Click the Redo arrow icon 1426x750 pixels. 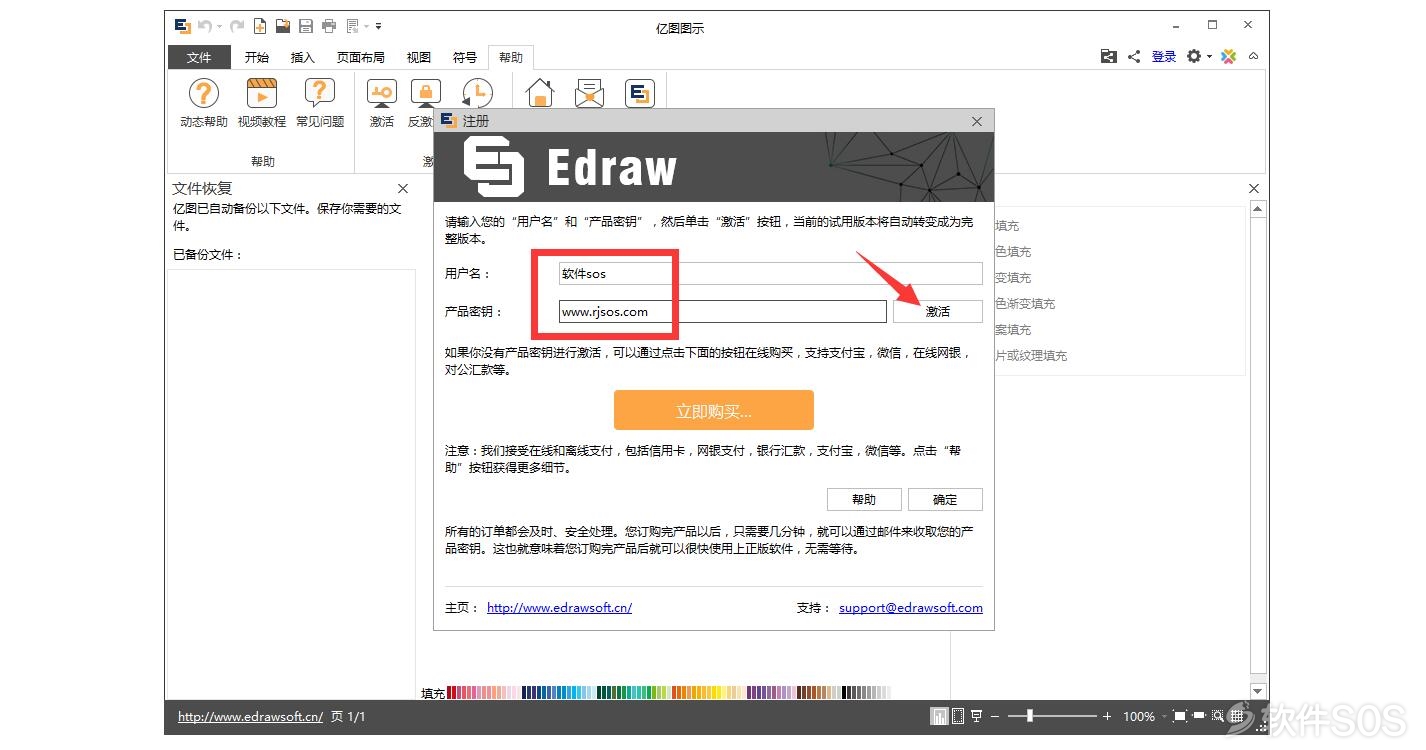pyautogui.click(x=236, y=26)
